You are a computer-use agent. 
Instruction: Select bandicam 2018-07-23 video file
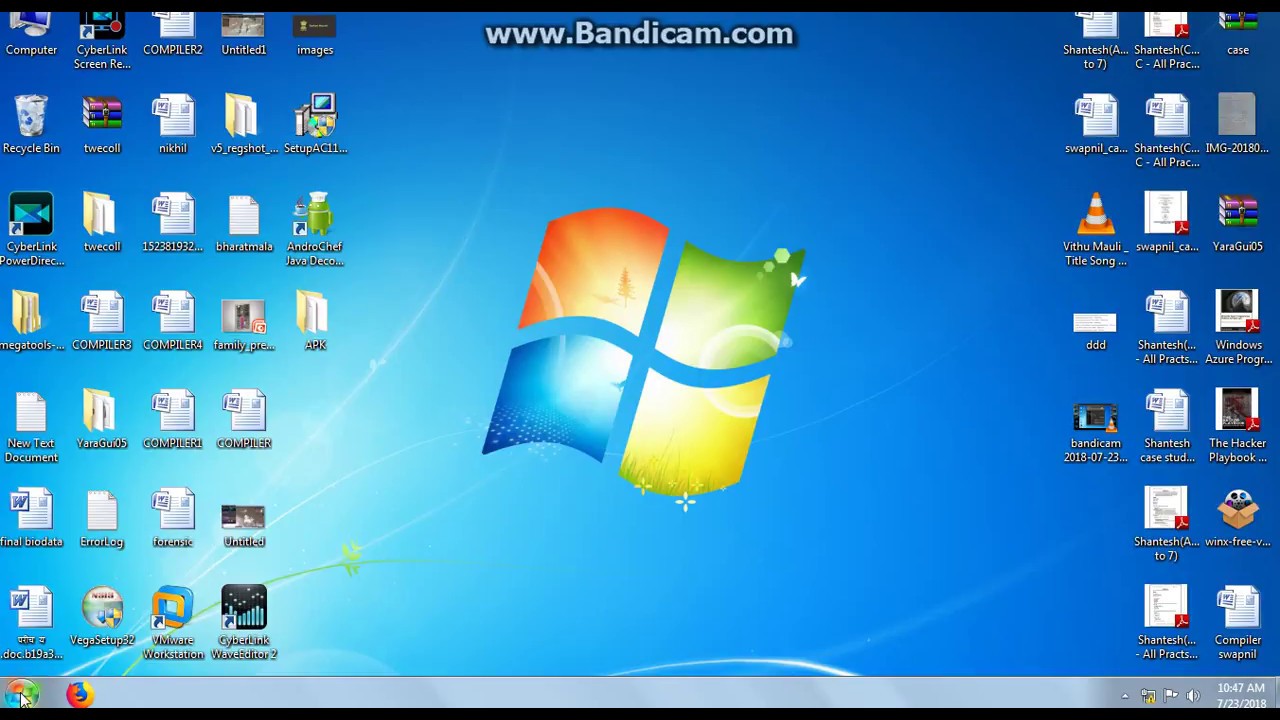[x=1096, y=433]
